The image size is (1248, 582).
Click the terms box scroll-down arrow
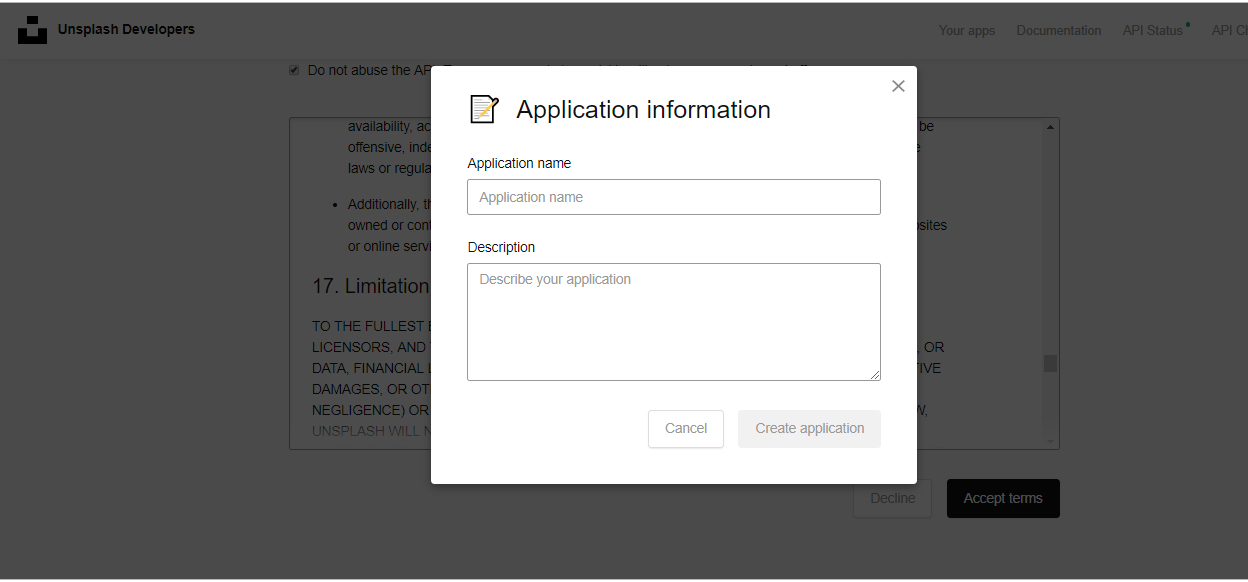click(x=1050, y=441)
